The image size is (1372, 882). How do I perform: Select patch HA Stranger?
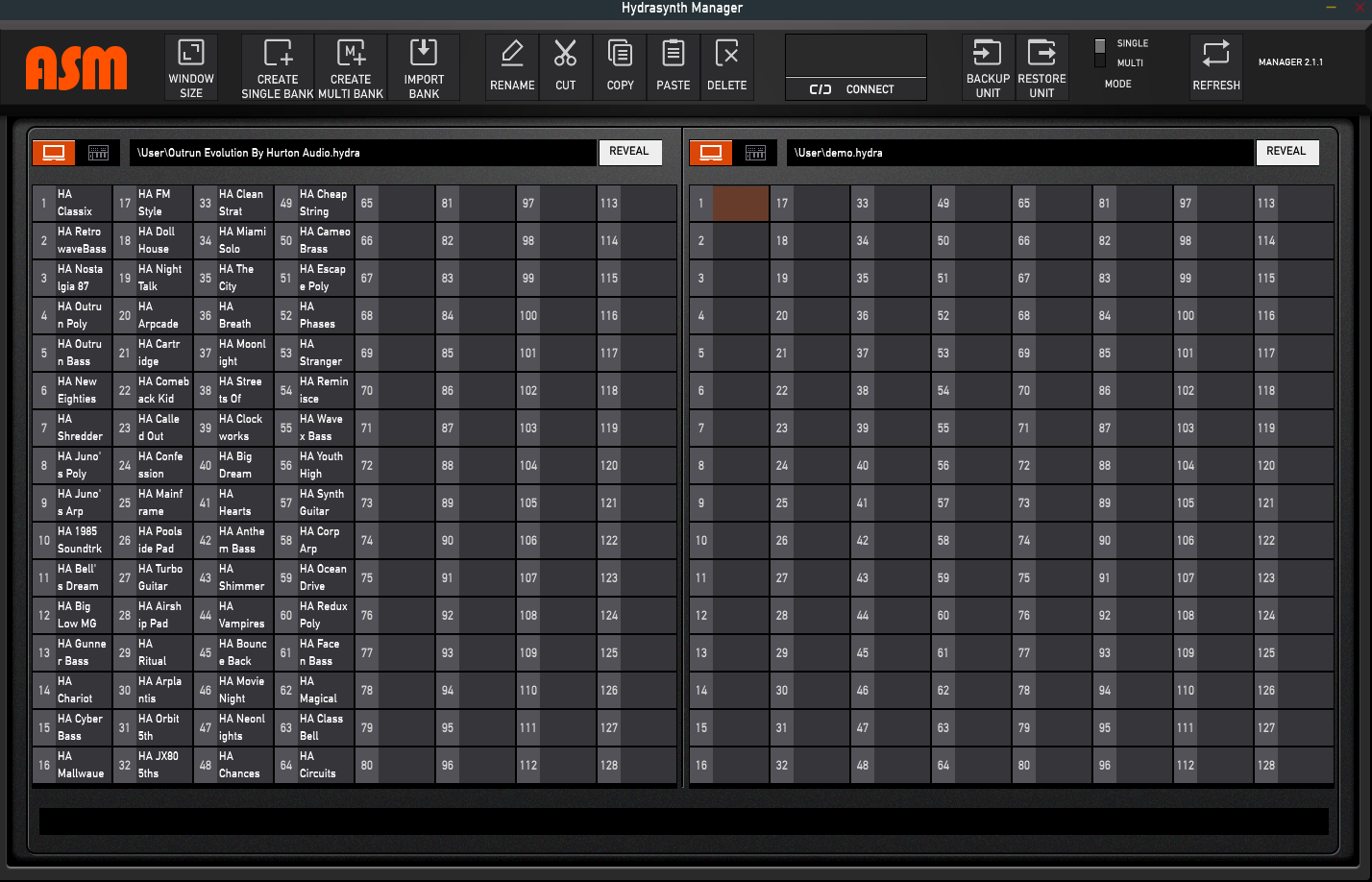click(314, 353)
